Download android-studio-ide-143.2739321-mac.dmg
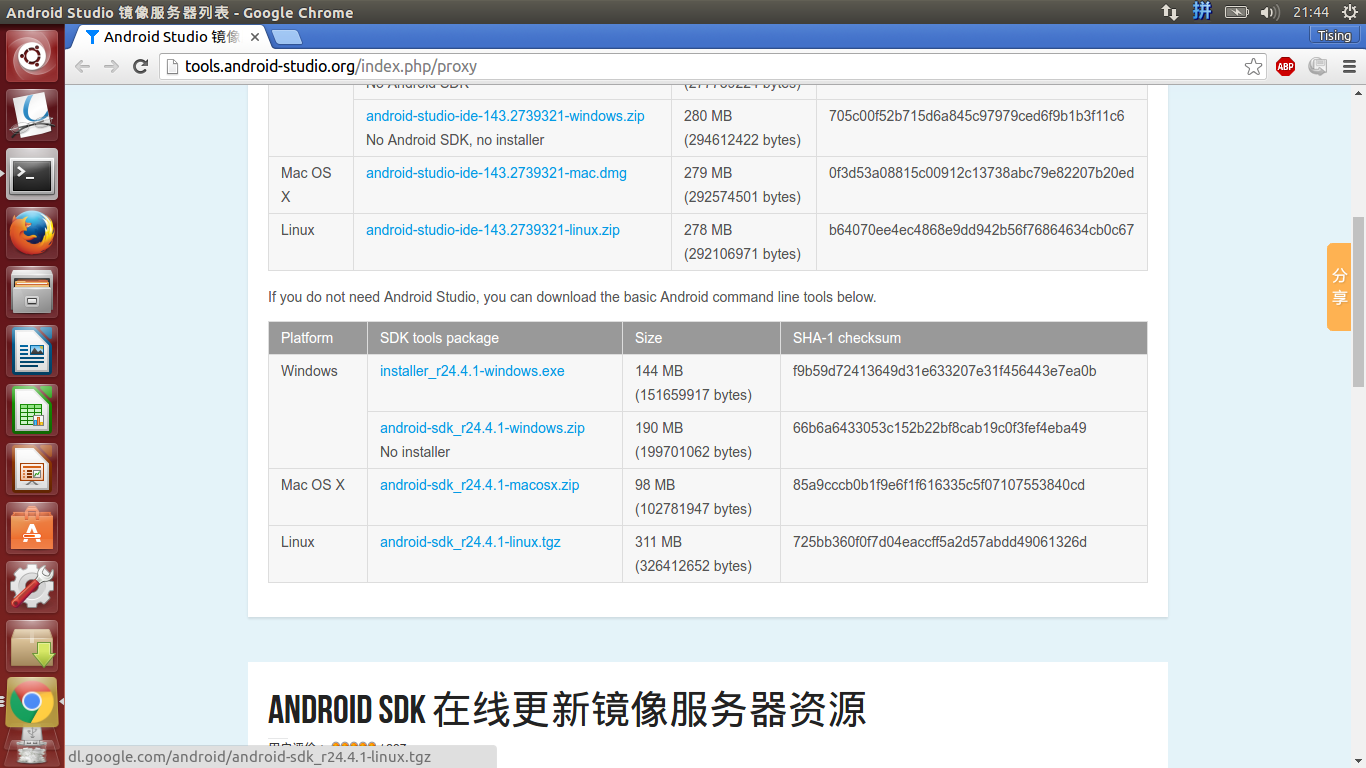This screenshot has width=1366, height=768. tap(496, 173)
